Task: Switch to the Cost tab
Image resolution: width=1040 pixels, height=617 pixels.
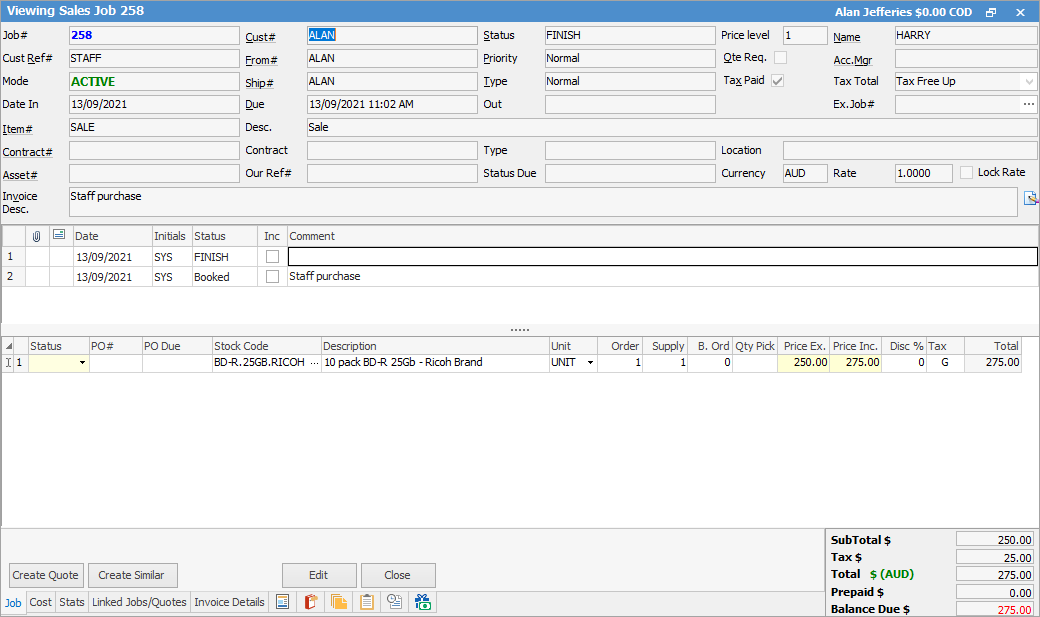Action: pyautogui.click(x=41, y=602)
